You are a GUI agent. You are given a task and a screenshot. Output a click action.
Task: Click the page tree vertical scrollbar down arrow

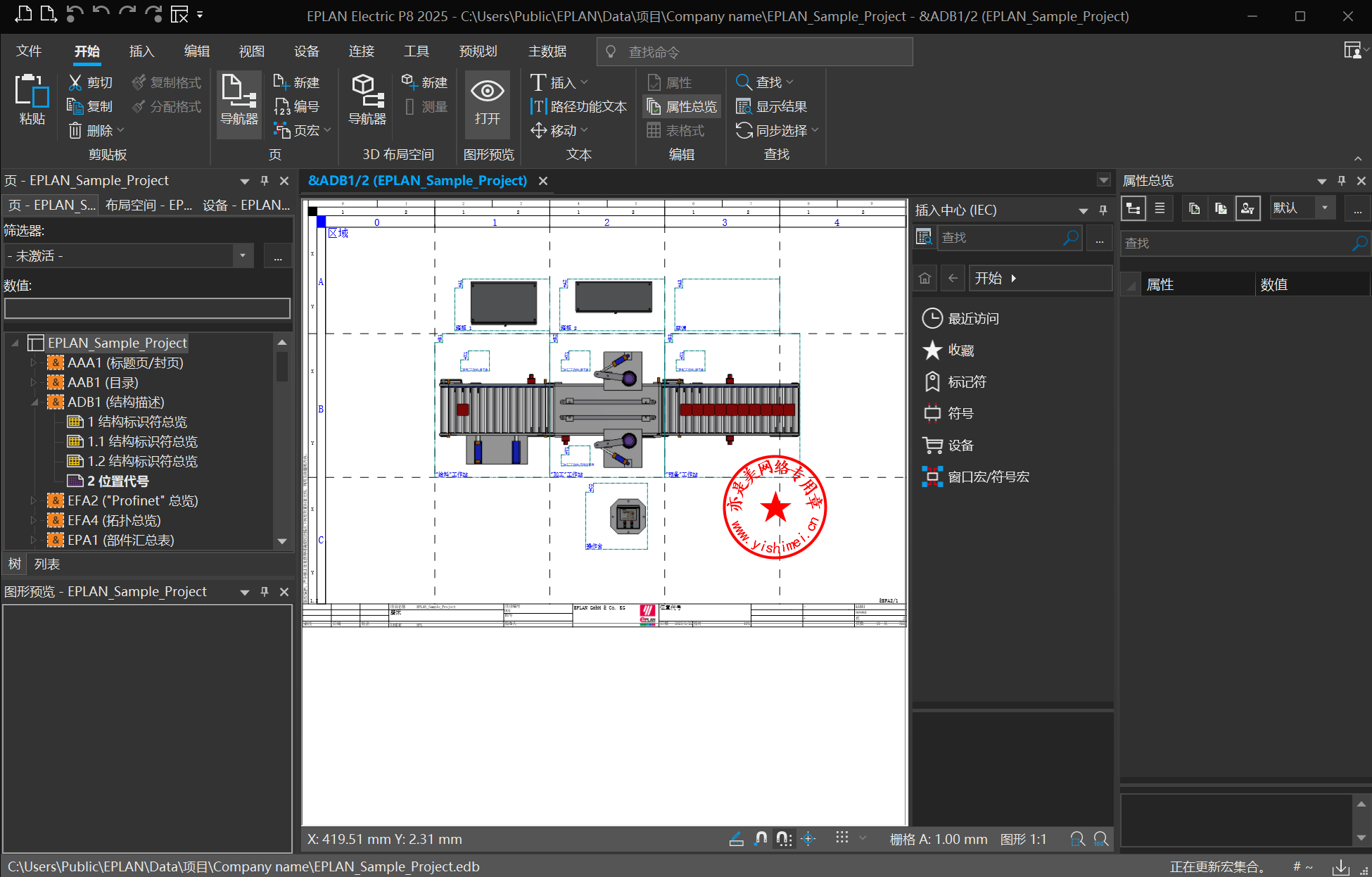click(282, 541)
